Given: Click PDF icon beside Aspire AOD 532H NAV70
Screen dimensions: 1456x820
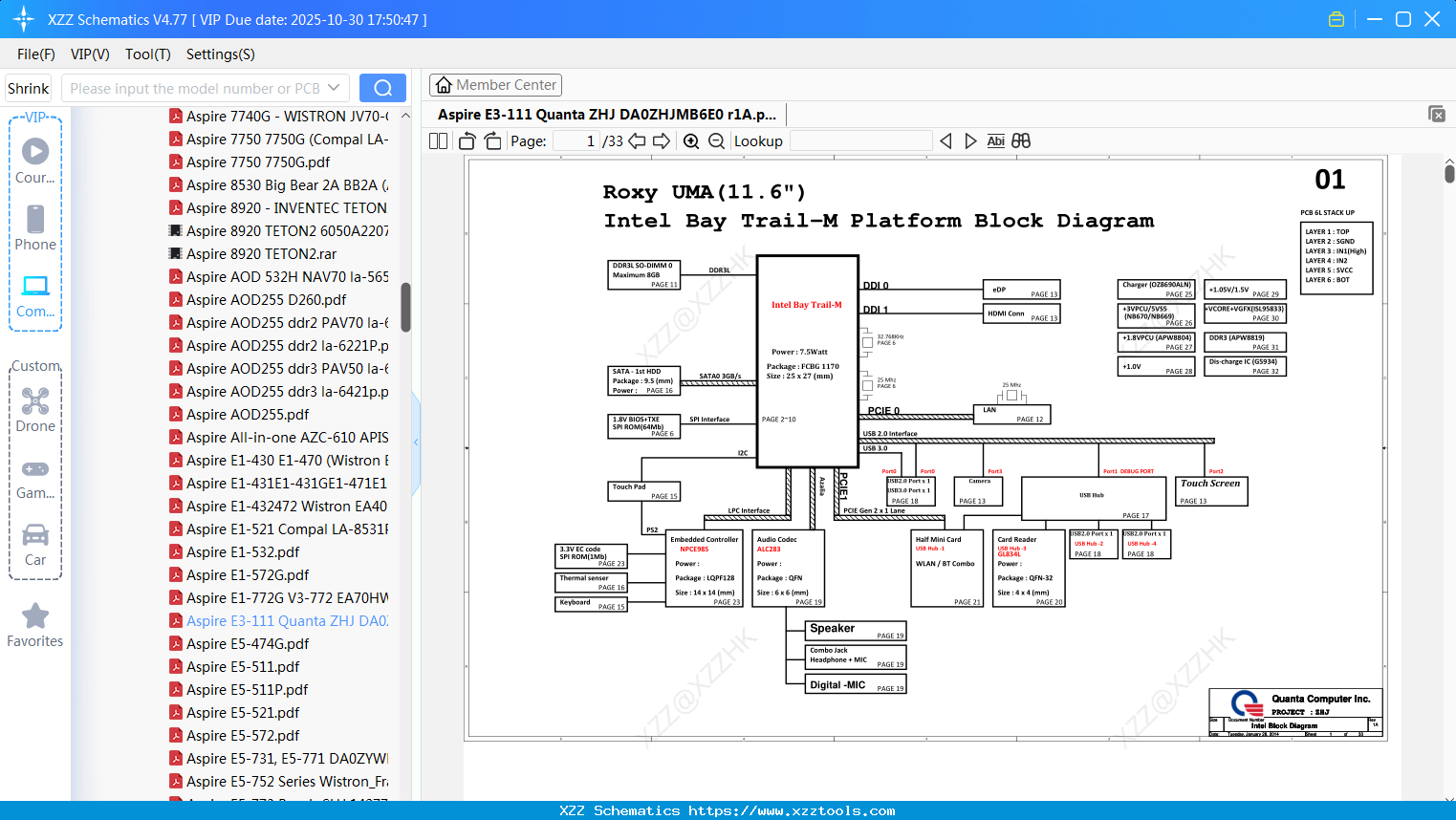Looking at the screenshot, I should pos(176,276).
